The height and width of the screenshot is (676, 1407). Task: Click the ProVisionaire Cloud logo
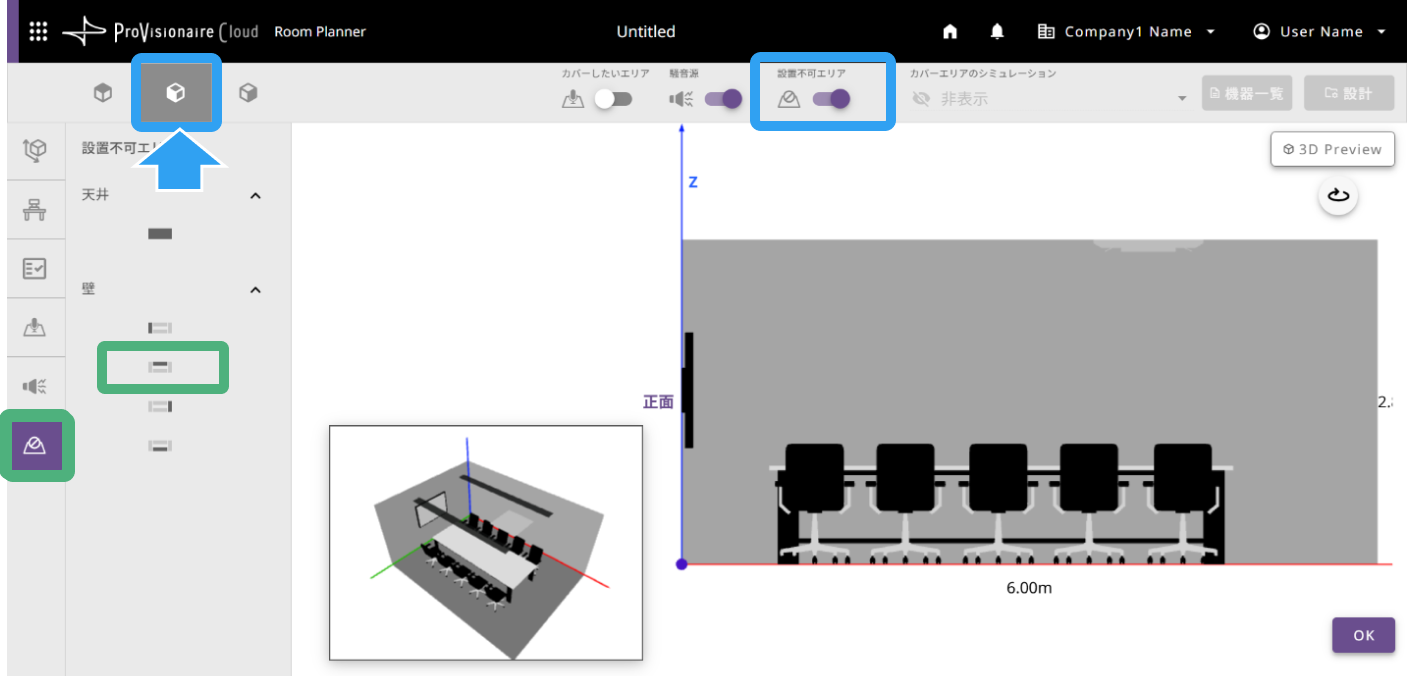pos(160,32)
